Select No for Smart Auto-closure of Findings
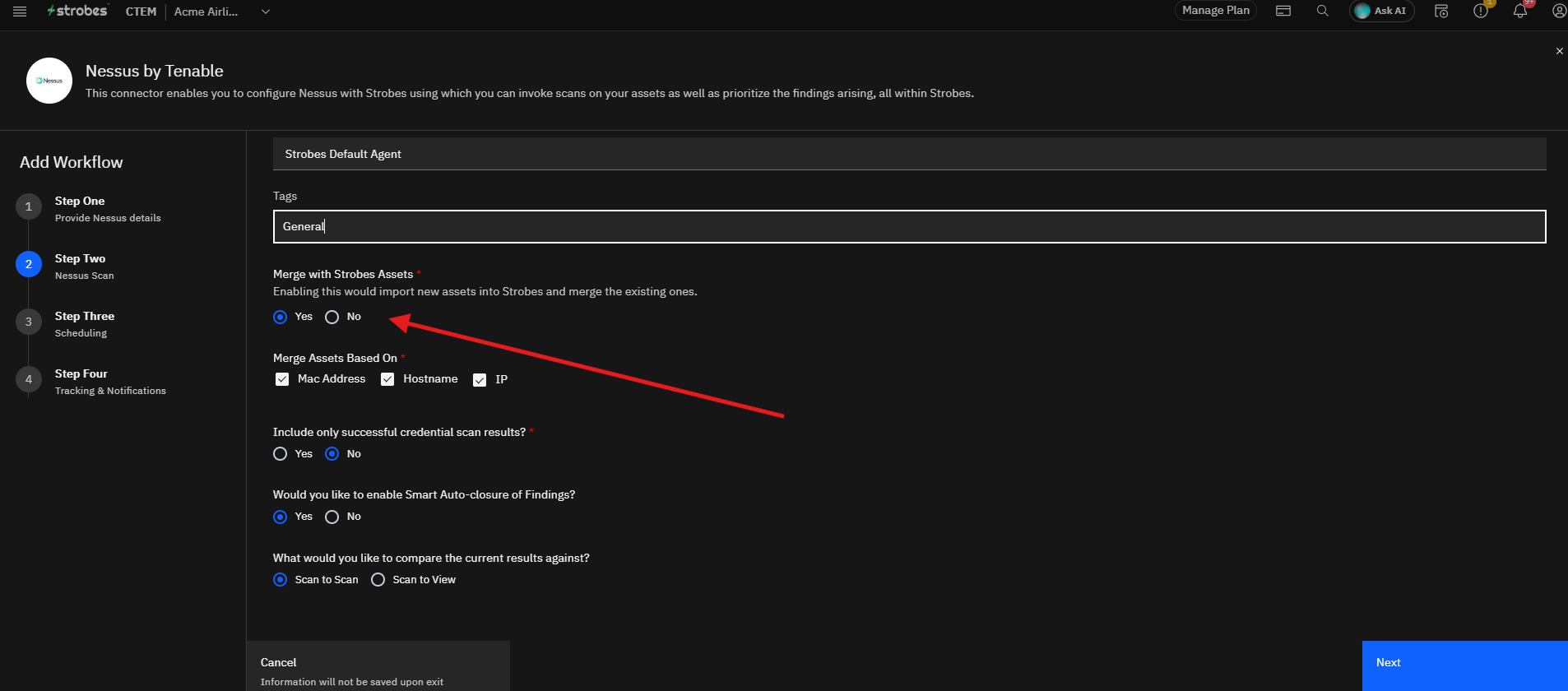The width and height of the screenshot is (1568, 691). pyautogui.click(x=332, y=517)
